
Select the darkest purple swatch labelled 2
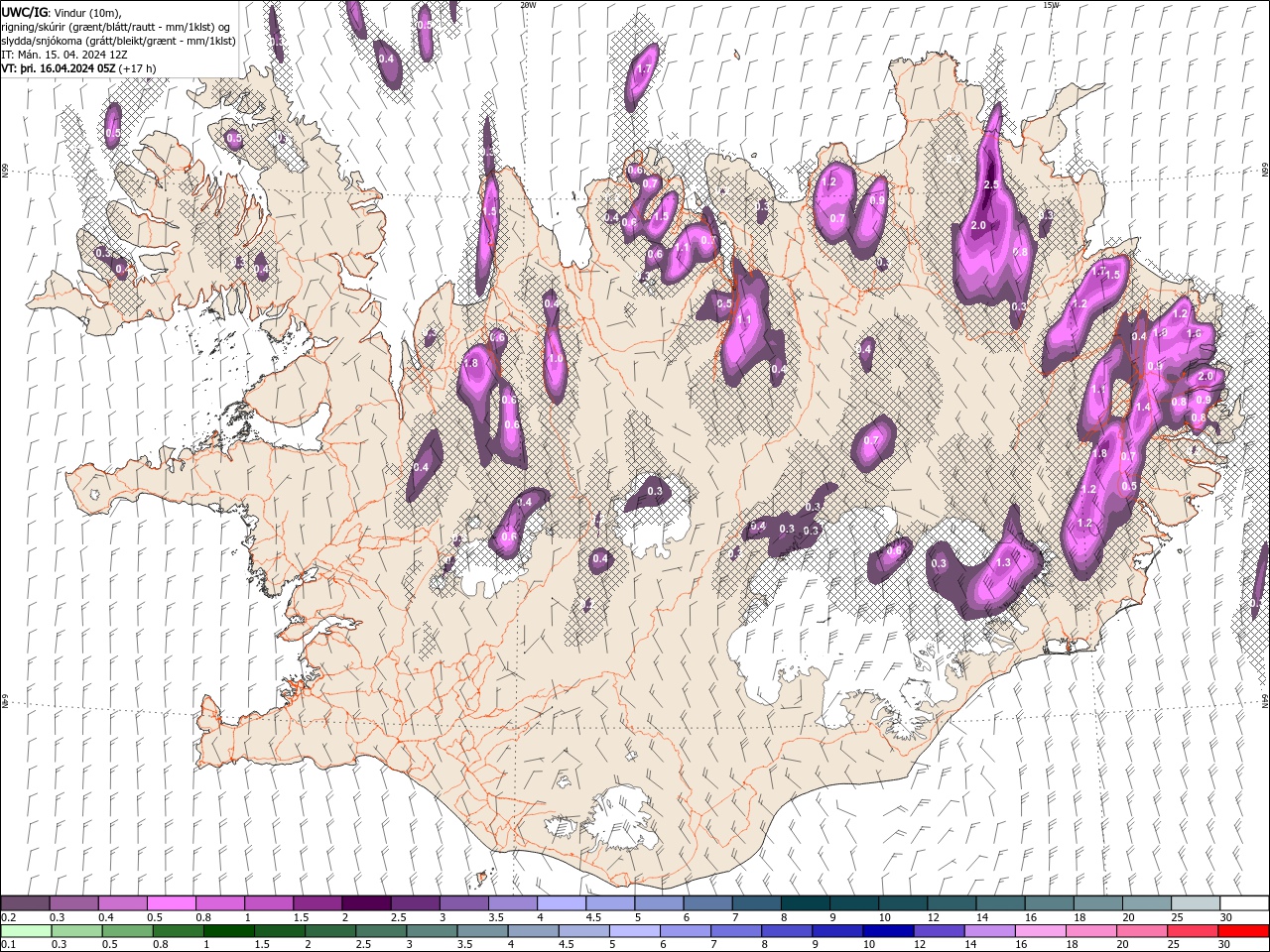point(366,903)
